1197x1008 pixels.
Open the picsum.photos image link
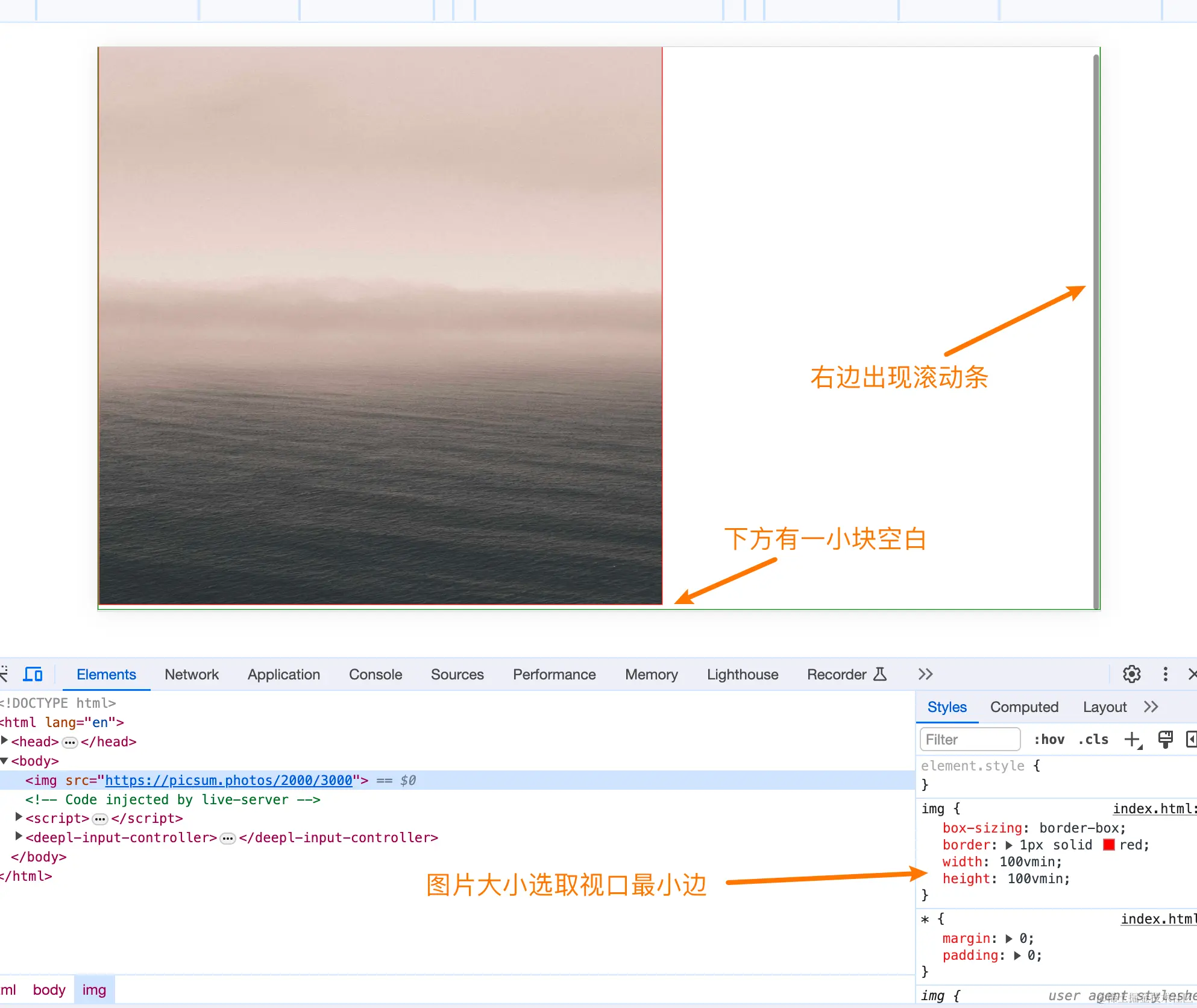229,780
